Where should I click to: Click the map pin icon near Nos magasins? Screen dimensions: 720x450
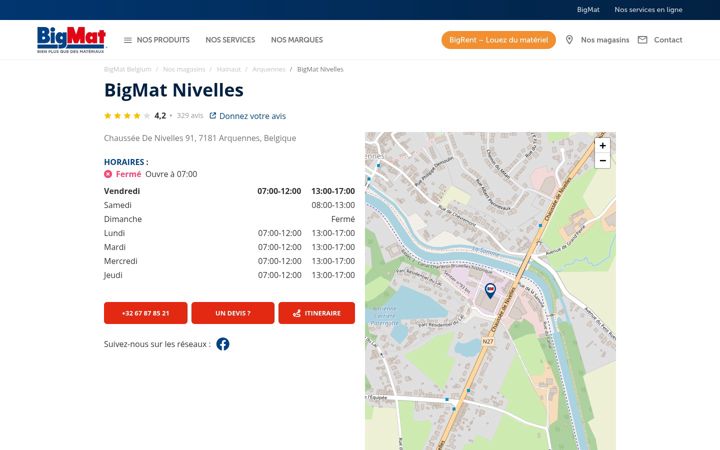[x=569, y=40]
